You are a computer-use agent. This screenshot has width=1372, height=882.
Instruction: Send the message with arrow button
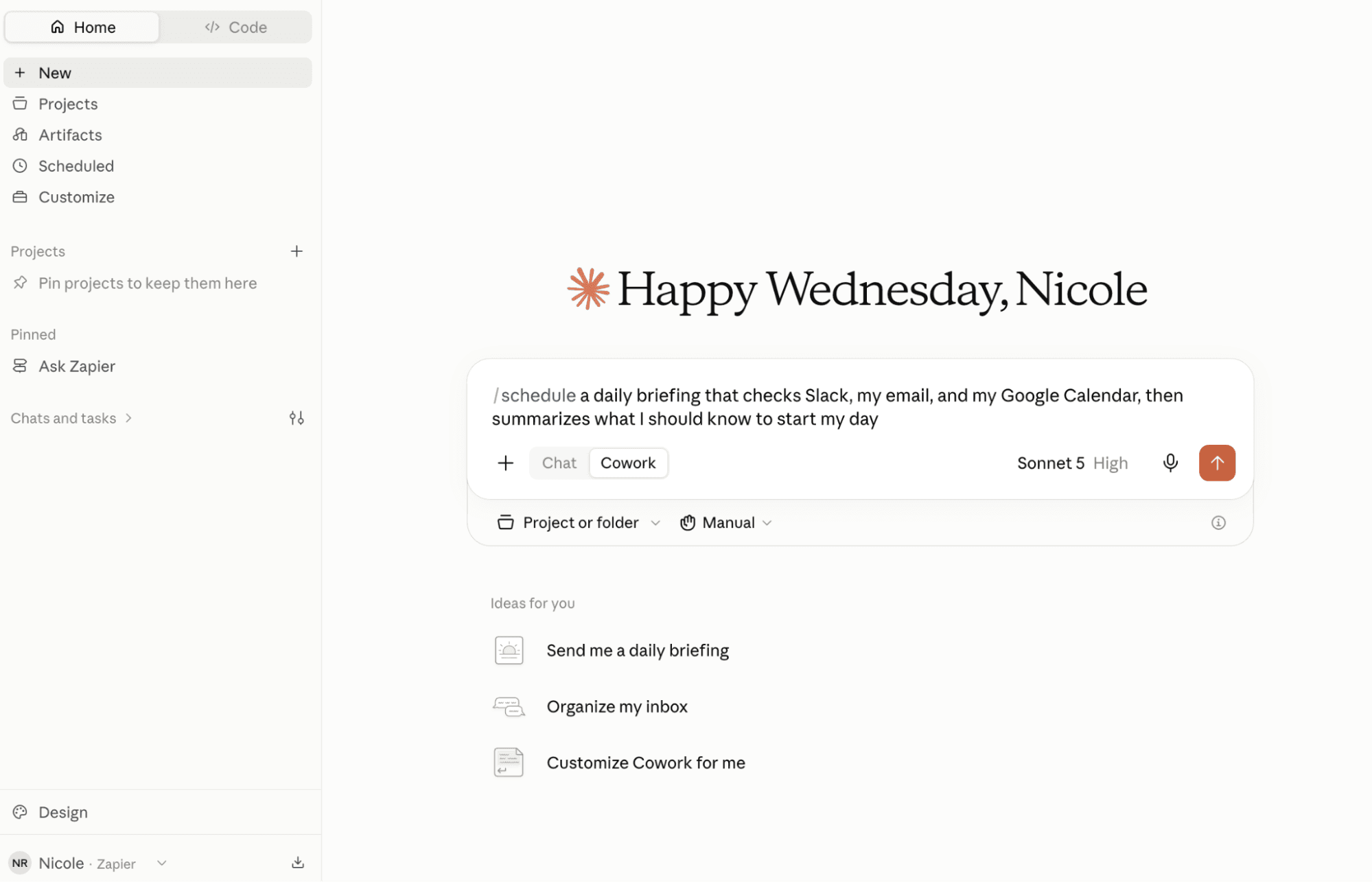click(x=1217, y=463)
